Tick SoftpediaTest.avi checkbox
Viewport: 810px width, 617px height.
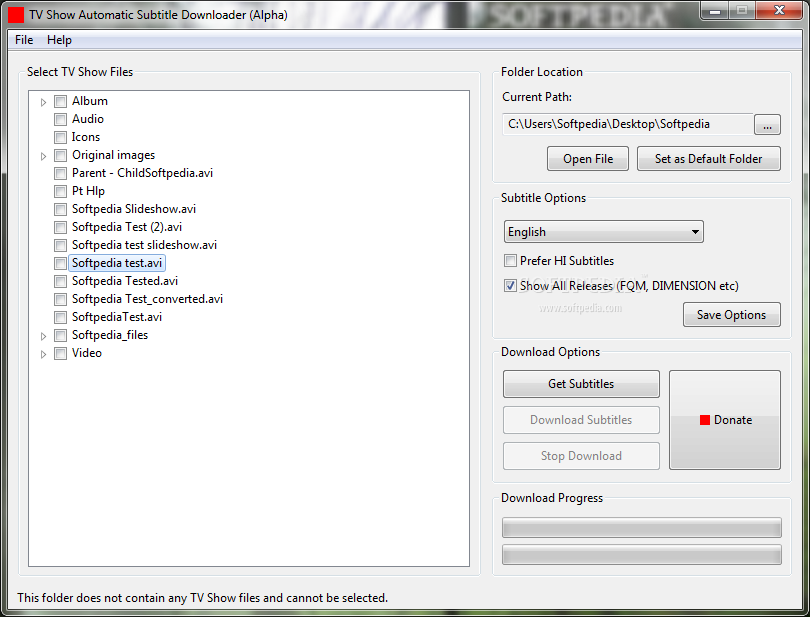pyautogui.click(x=60, y=317)
